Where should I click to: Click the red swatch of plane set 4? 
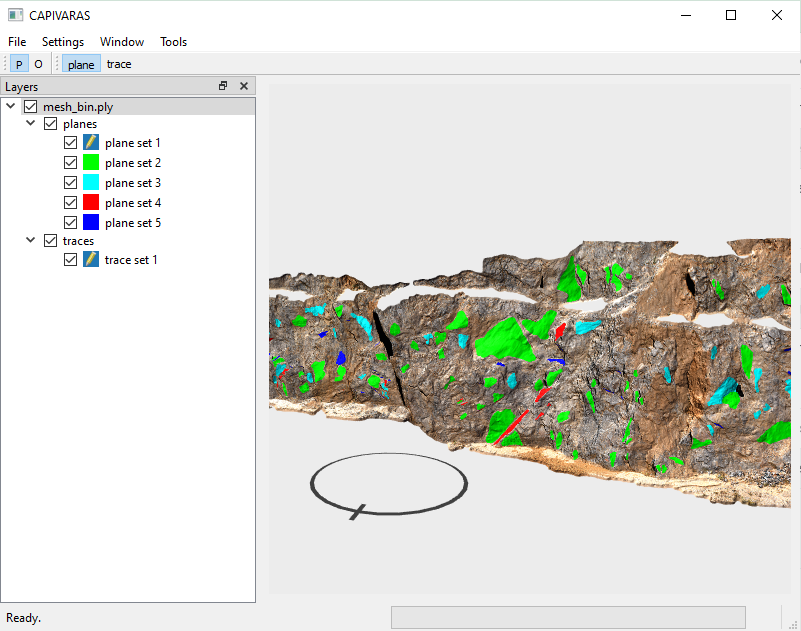91,203
